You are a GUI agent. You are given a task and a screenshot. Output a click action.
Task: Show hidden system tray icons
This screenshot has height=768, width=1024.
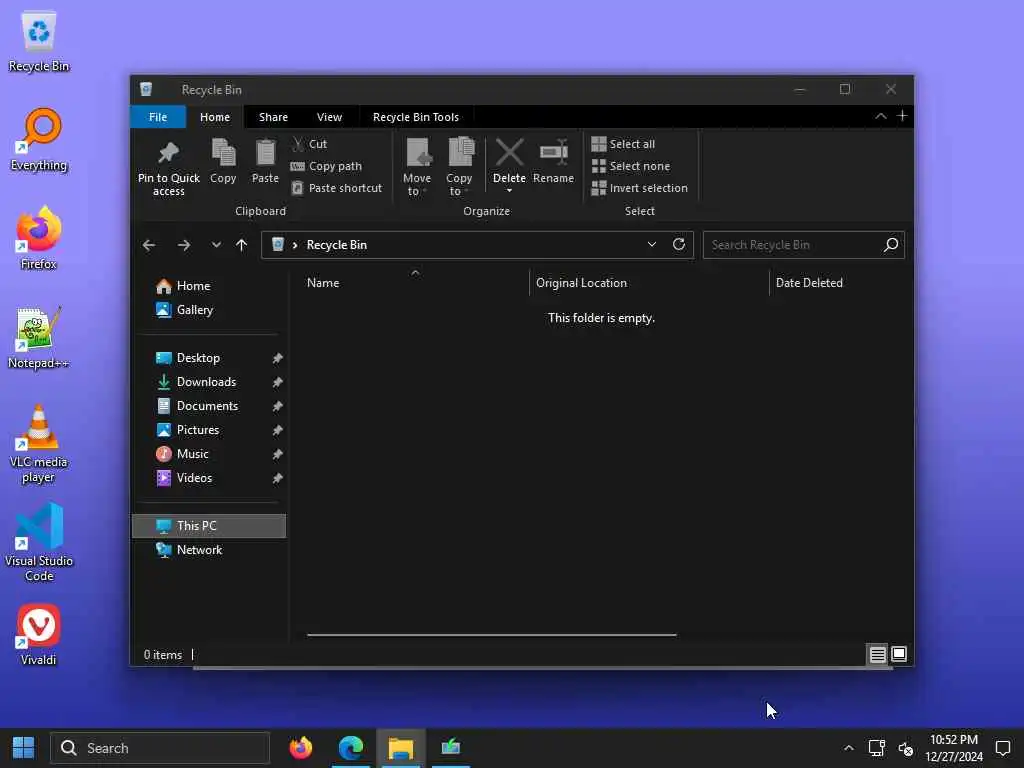848,748
